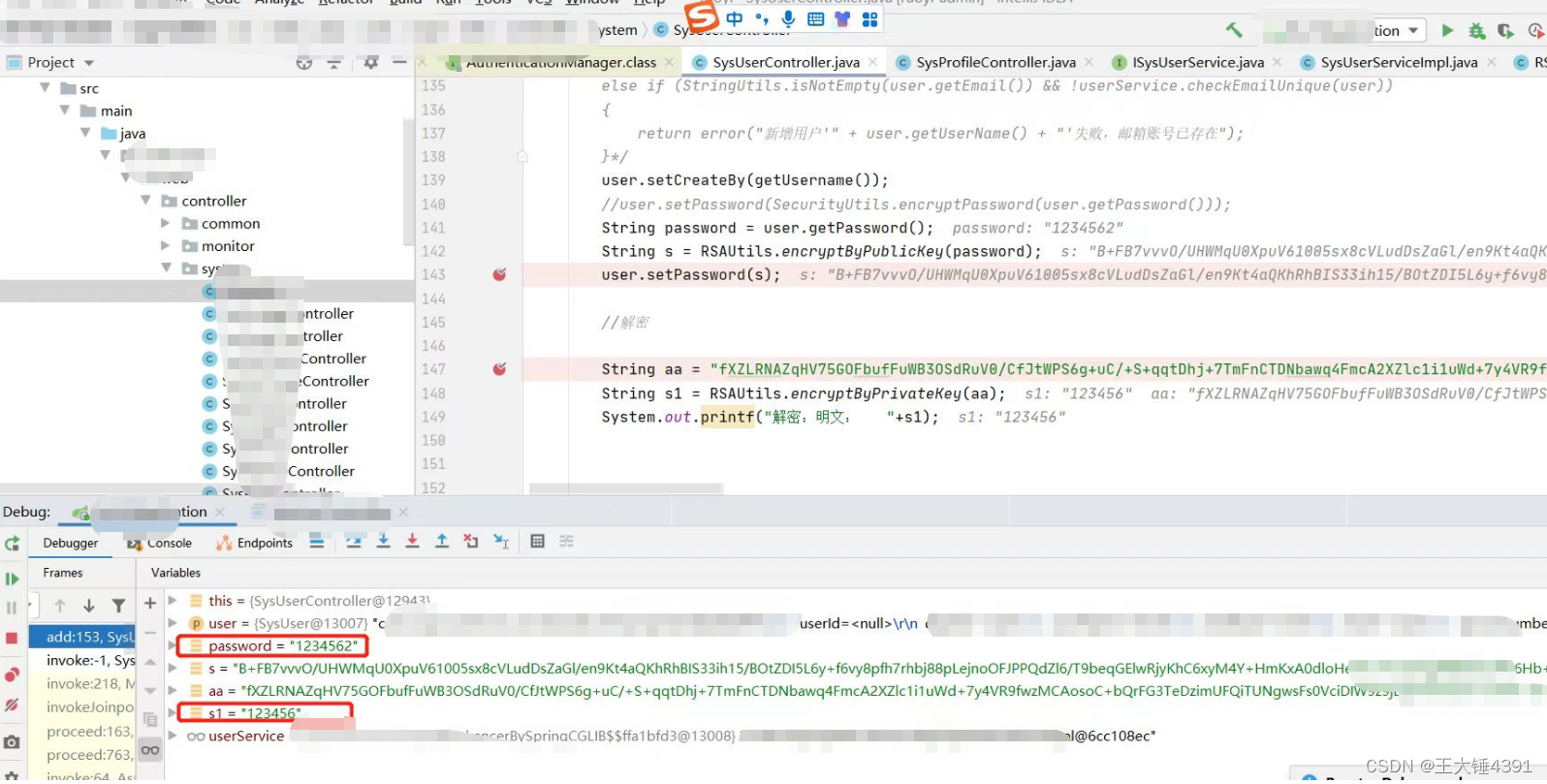Click Force Step Into red arrow
The height and width of the screenshot is (784, 1547).
(412, 542)
